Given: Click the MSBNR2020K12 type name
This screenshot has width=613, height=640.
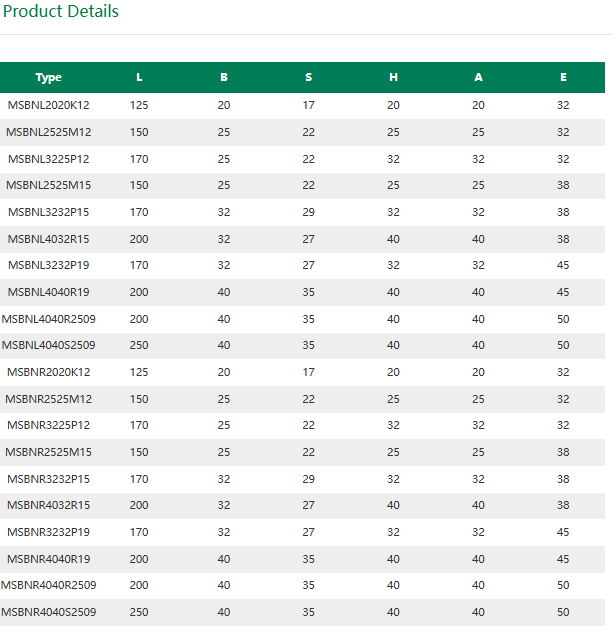Looking at the screenshot, I should [49, 372].
